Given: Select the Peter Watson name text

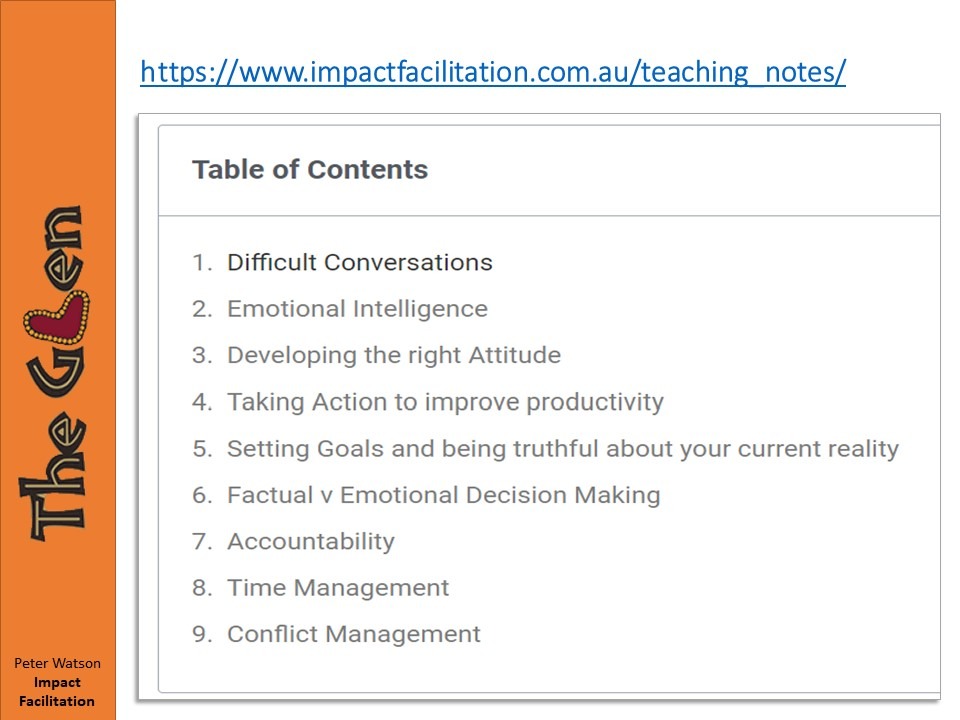Looking at the screenshot, I should (x=57, y=664).
